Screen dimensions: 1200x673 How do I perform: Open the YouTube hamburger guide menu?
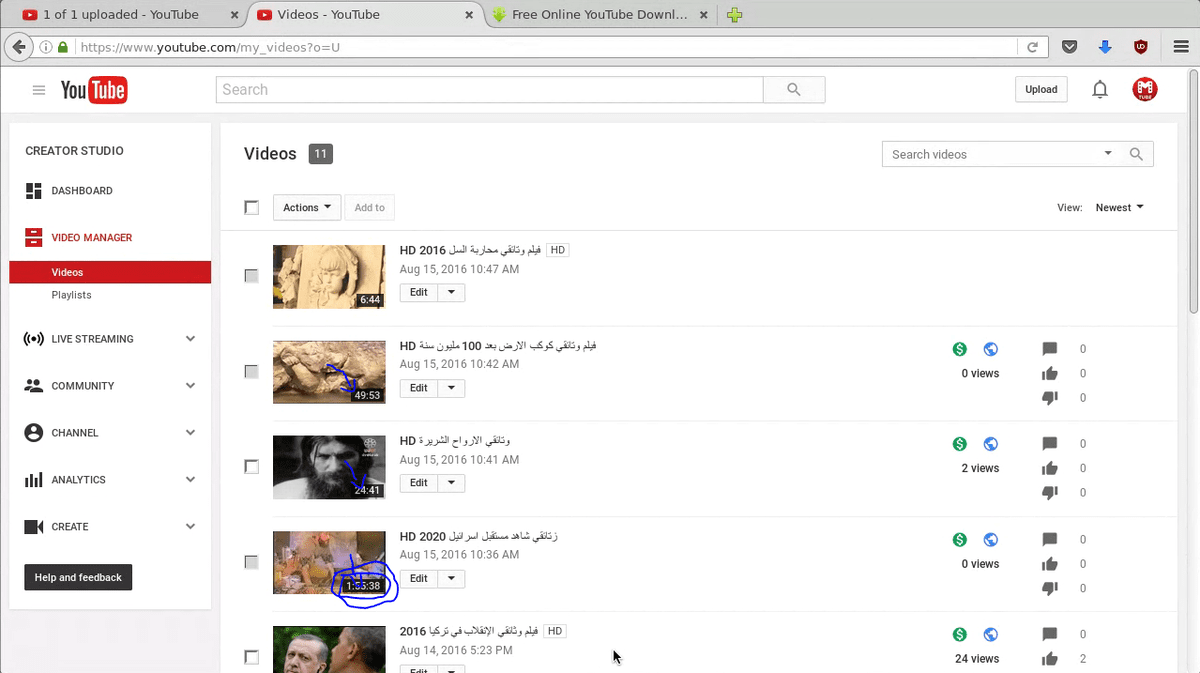39,90
